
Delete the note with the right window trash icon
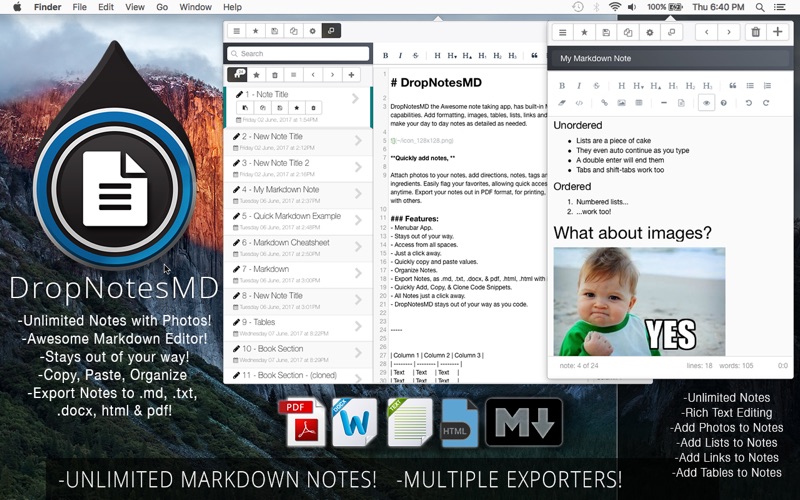756,32
